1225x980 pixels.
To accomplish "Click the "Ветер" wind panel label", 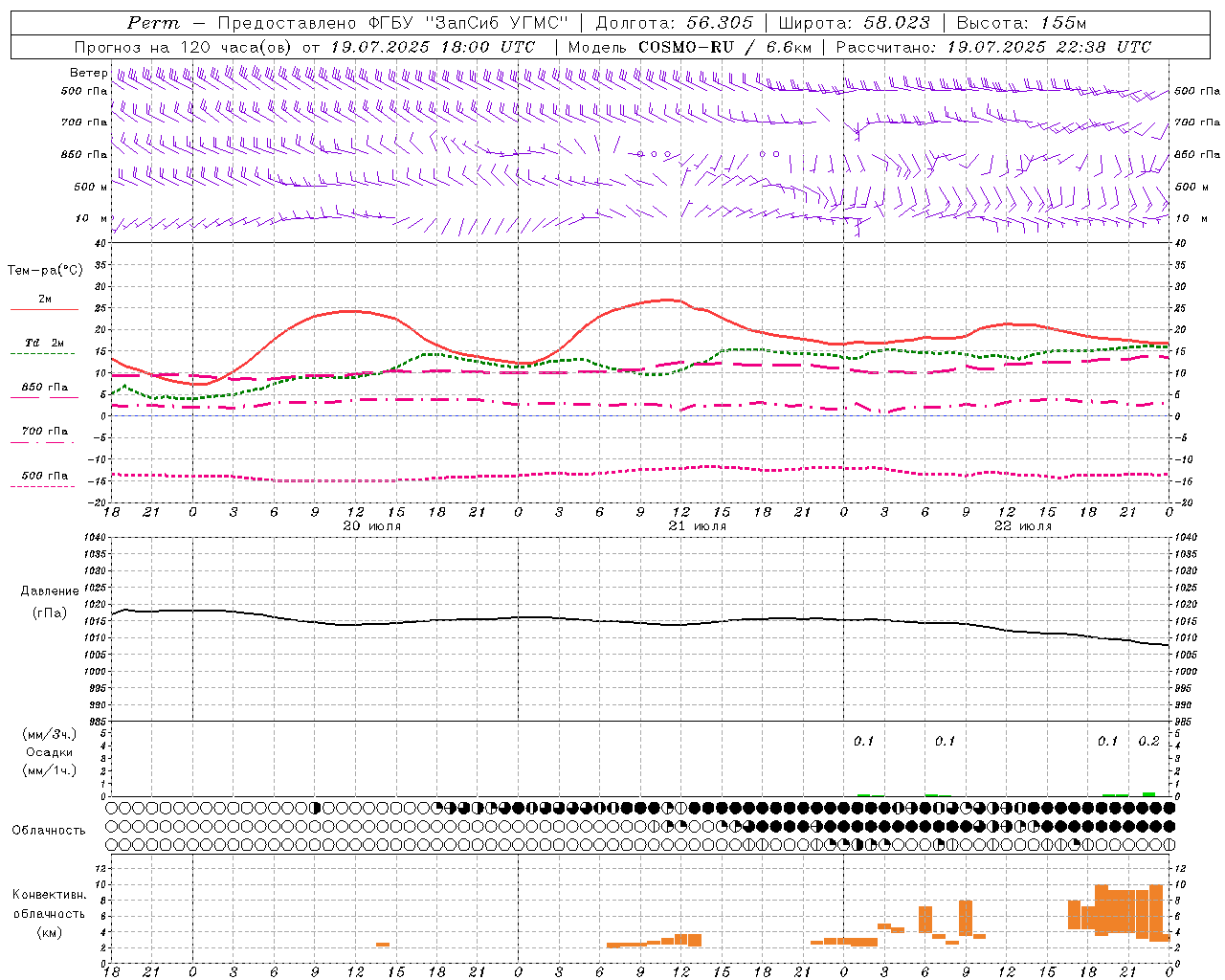I will 89,73.
